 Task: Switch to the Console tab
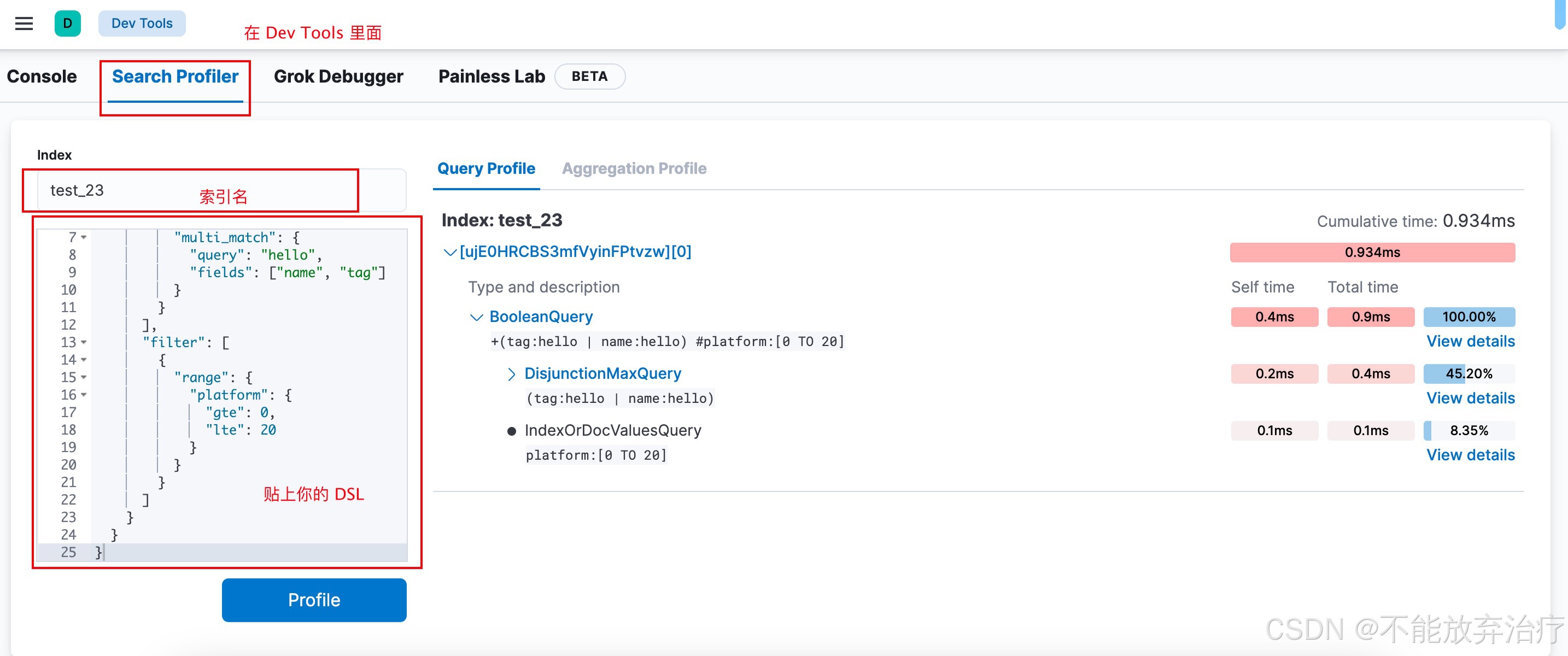tap(42, 77)
